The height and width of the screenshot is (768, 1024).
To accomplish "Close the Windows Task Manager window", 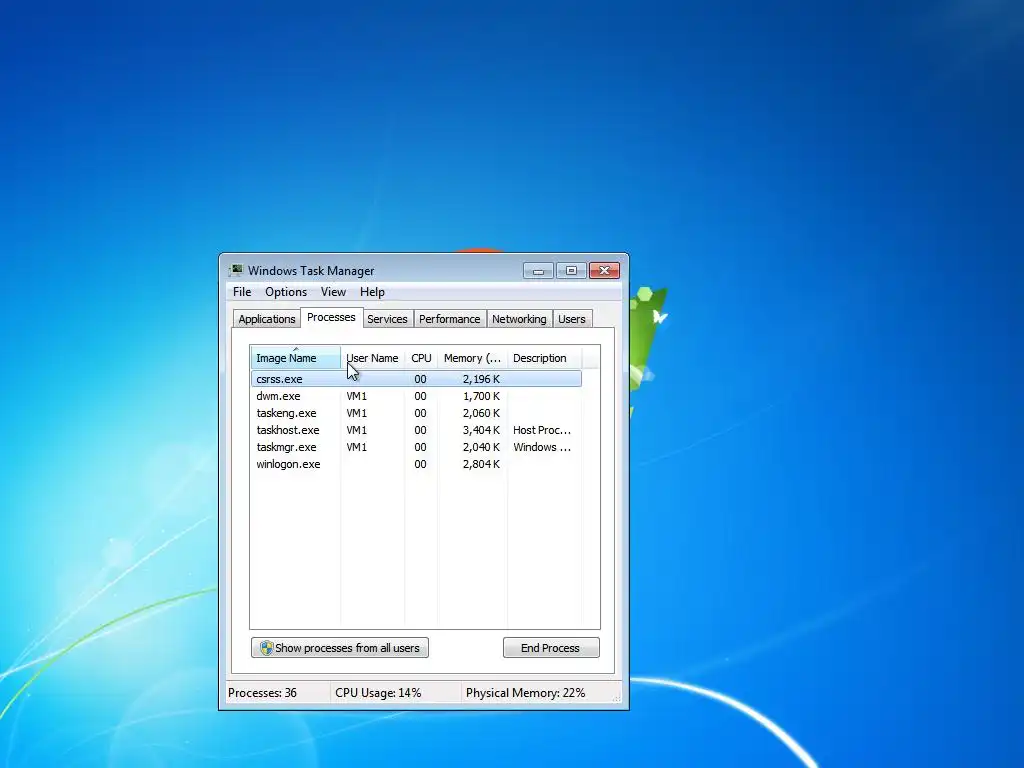I will point(605,270).
